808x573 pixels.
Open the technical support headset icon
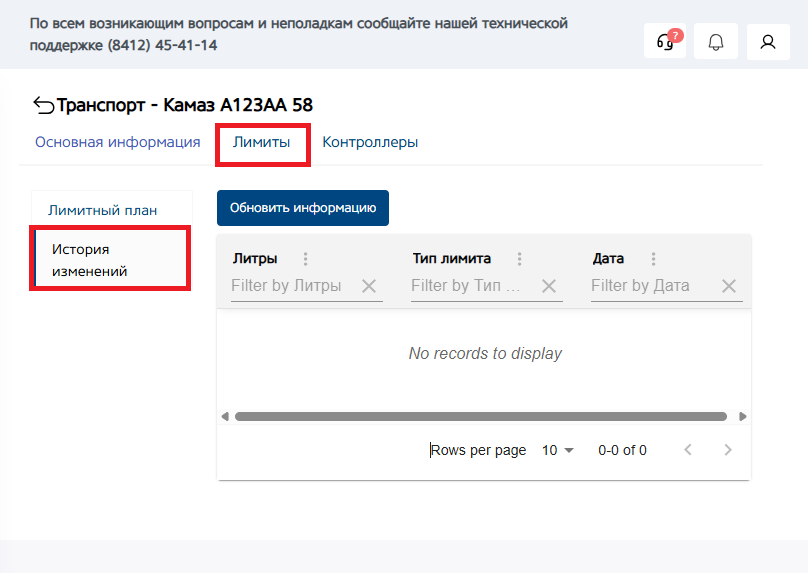click(x=665, y=41)
